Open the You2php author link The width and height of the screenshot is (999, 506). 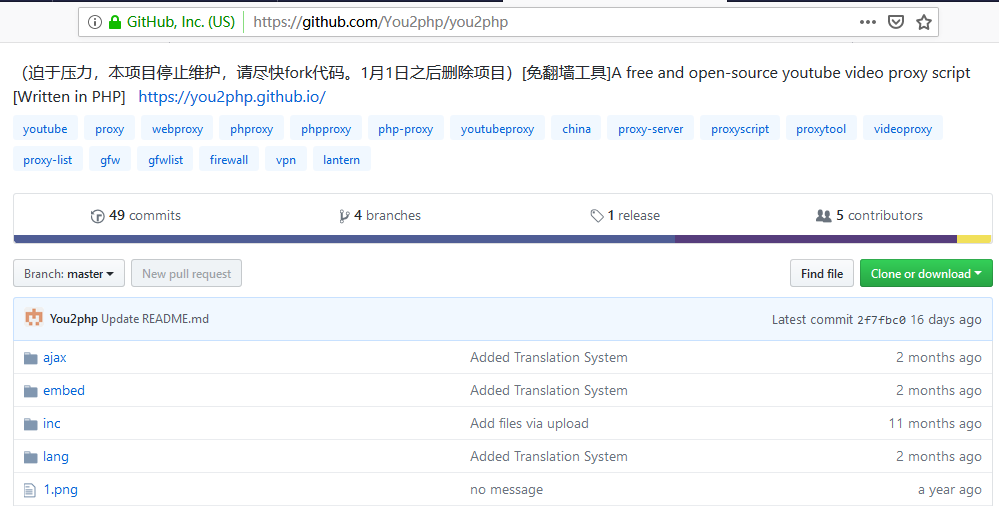pos(74,319)
